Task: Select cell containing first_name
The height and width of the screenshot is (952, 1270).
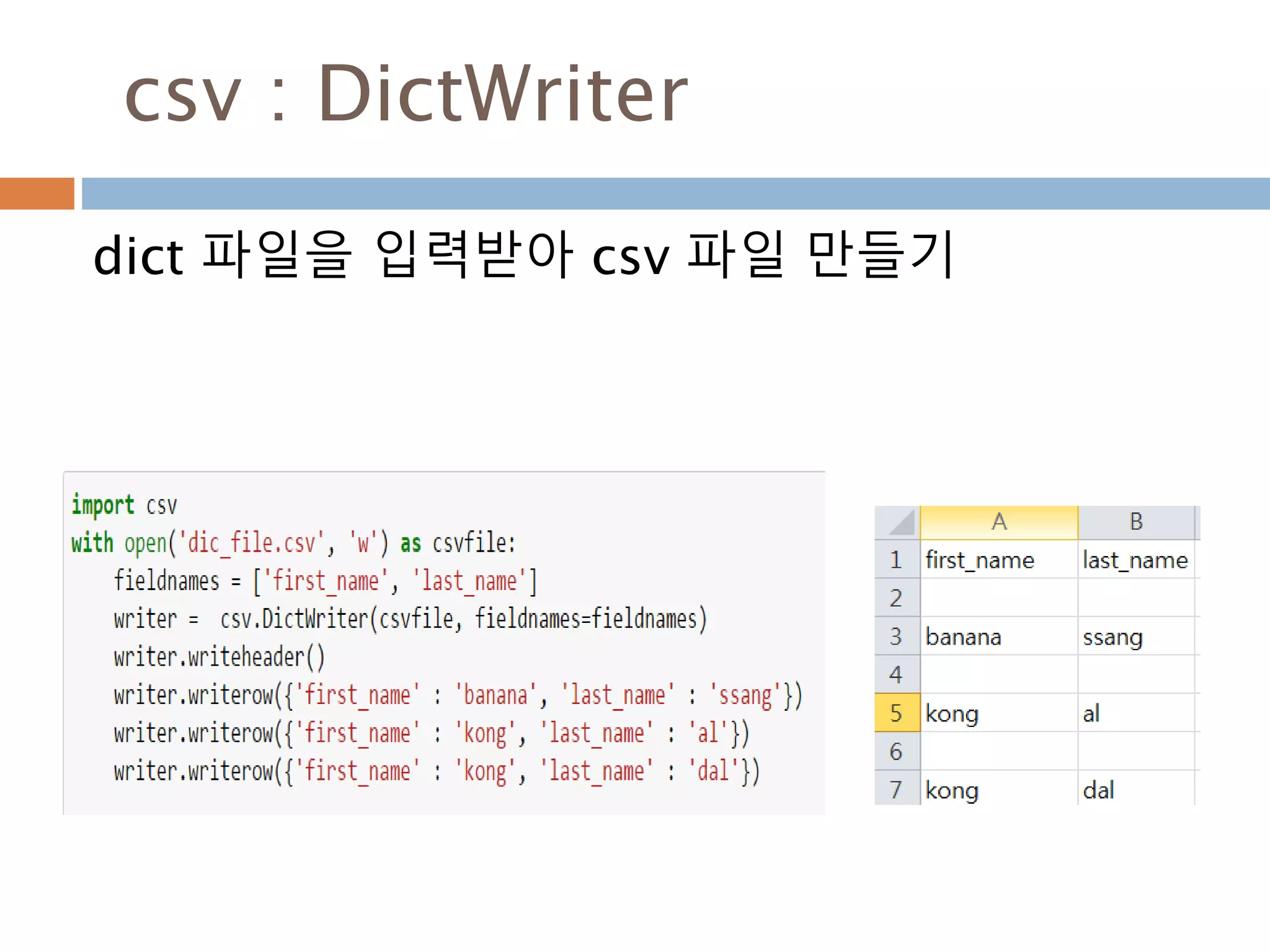Action: tap(980, 560)
